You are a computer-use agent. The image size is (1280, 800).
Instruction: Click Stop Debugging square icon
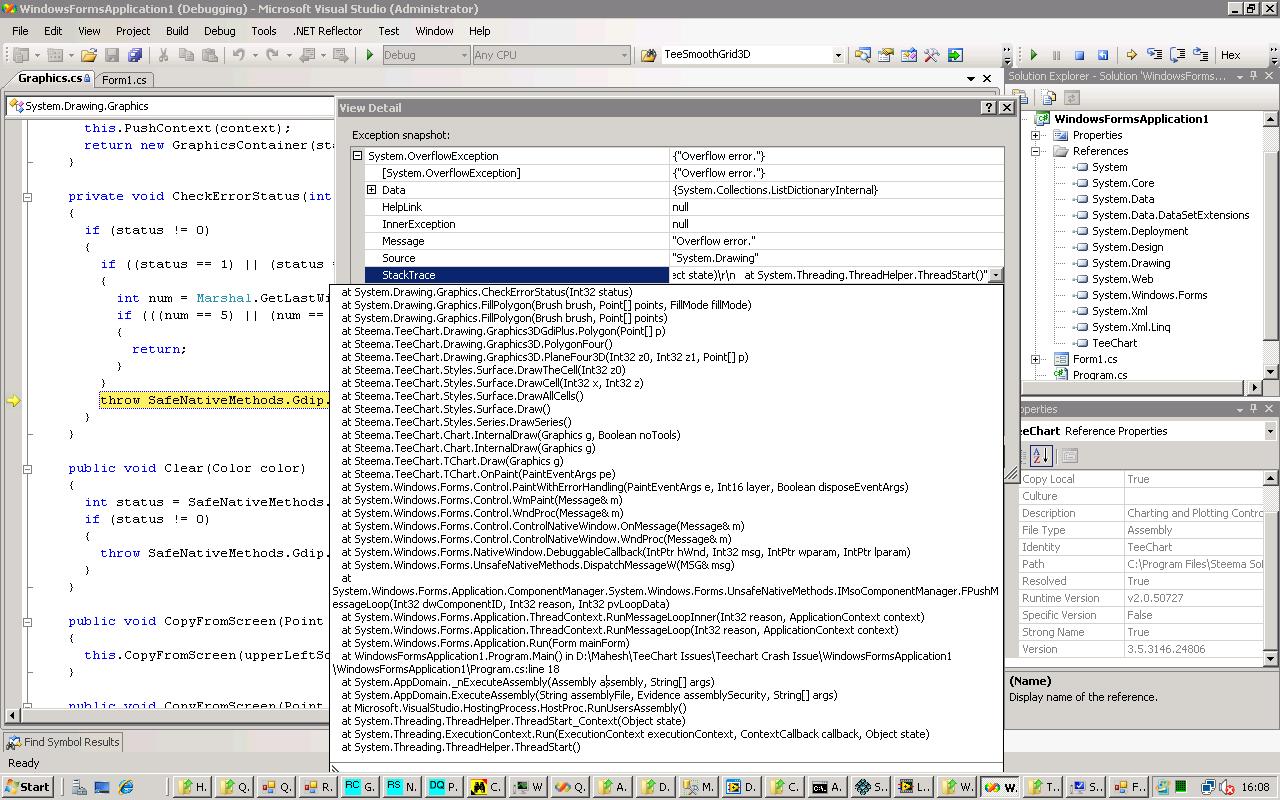[x=1079, y=55]
